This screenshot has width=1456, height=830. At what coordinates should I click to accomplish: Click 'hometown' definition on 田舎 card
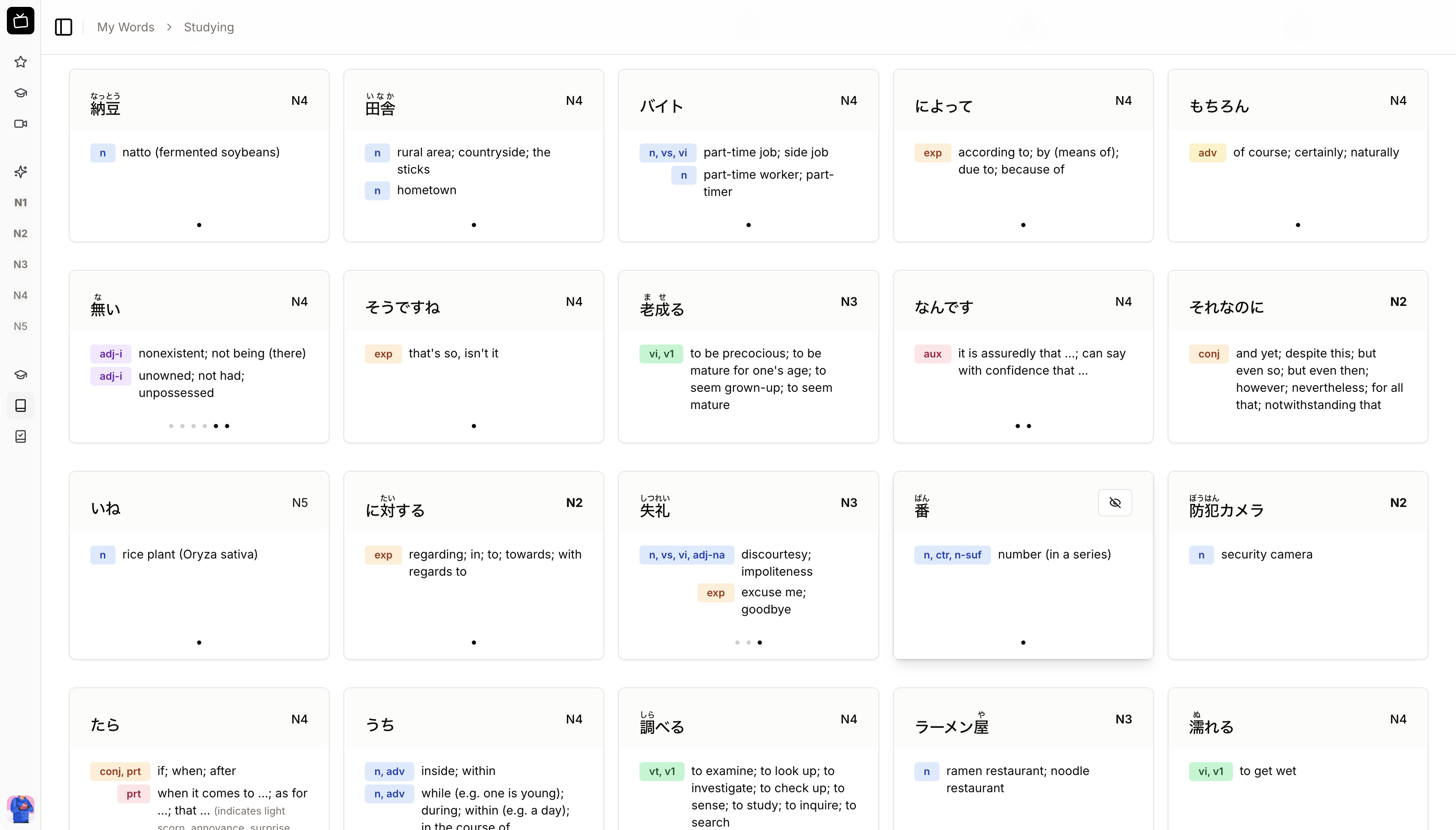[426, 190]
